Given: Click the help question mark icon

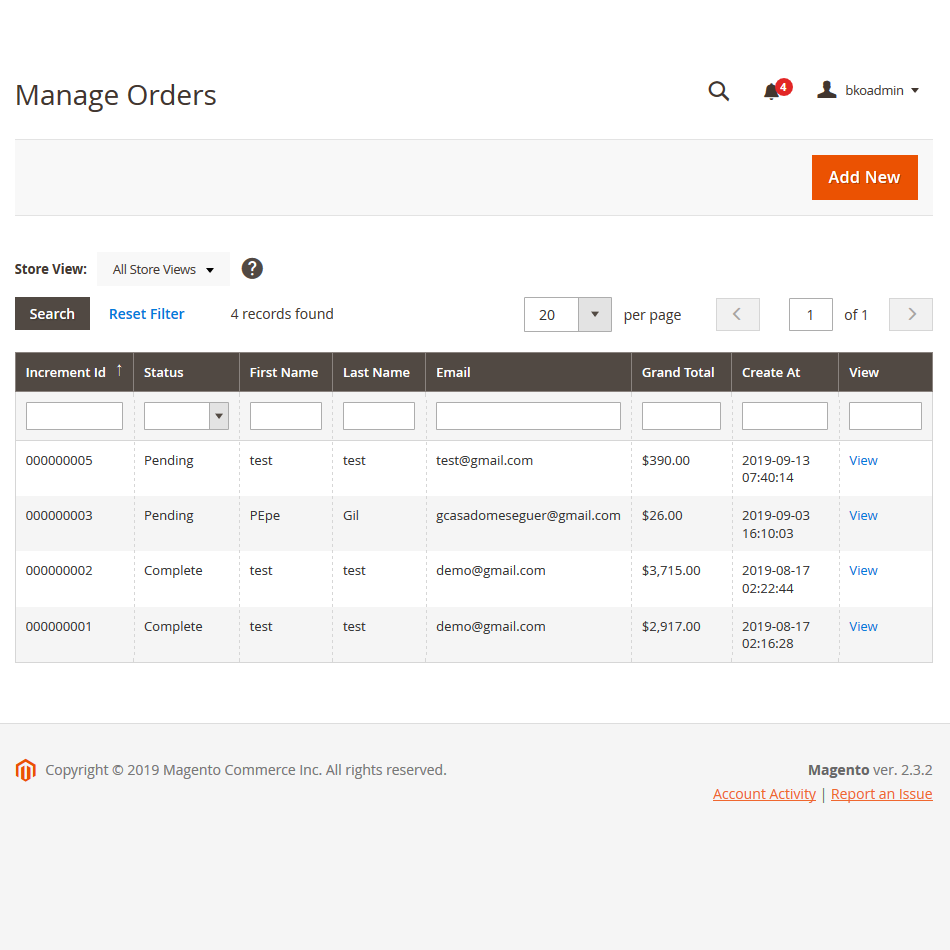Looking at the screenshot, I should pos(252,269).
